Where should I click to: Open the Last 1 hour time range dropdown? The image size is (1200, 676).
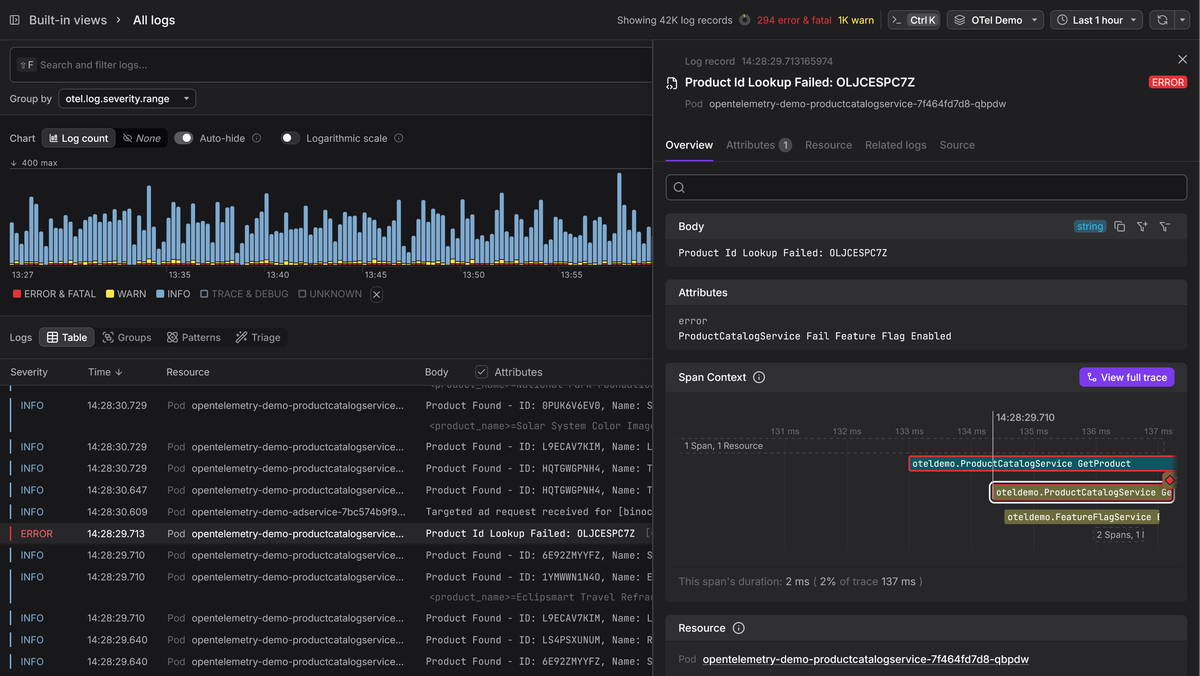point(1097,20)
